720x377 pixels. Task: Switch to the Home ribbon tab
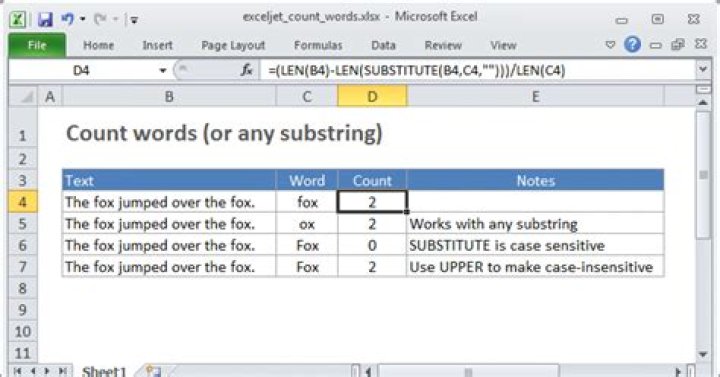click(x=98, y=45)
